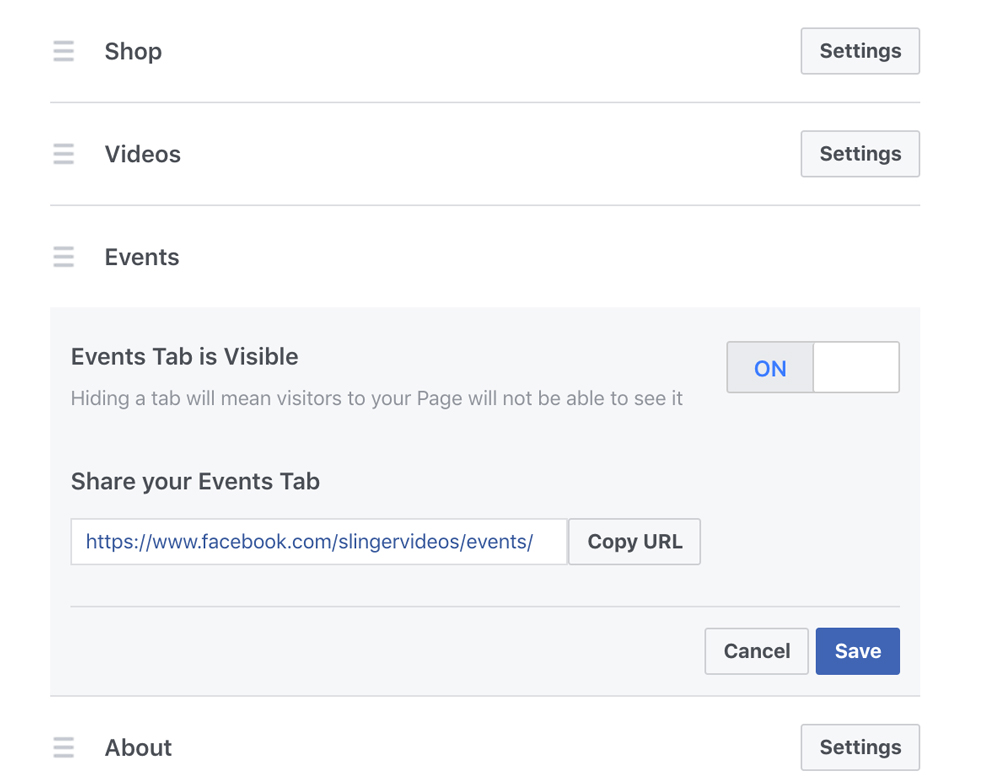Select the Shop section label
The width and height of the screenshot is (1000, 779).
pos(133,51)
